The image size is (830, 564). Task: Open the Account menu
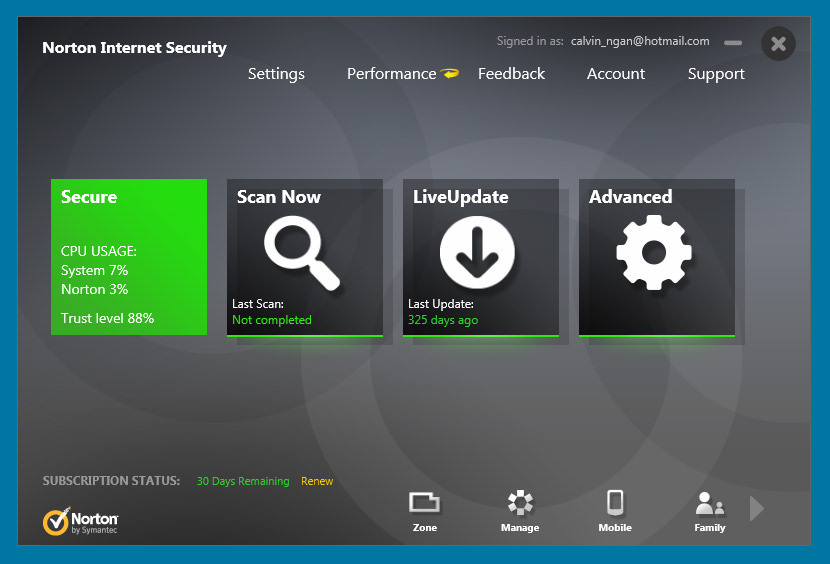tap(616, 74)
